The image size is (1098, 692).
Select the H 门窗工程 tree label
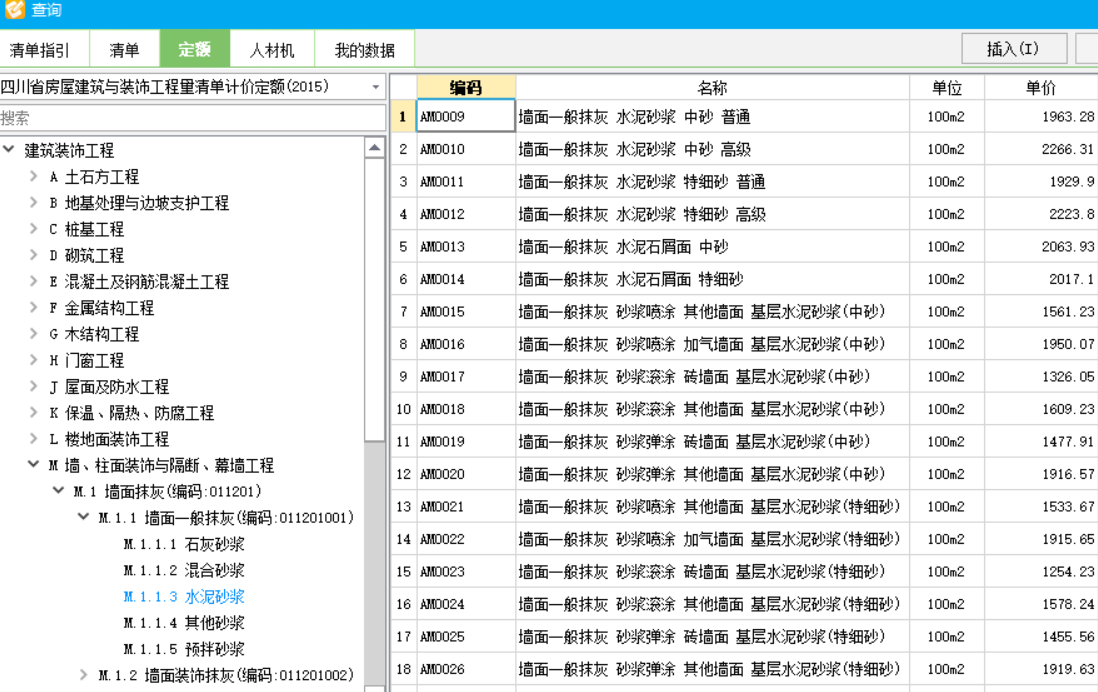coord(86,360)
